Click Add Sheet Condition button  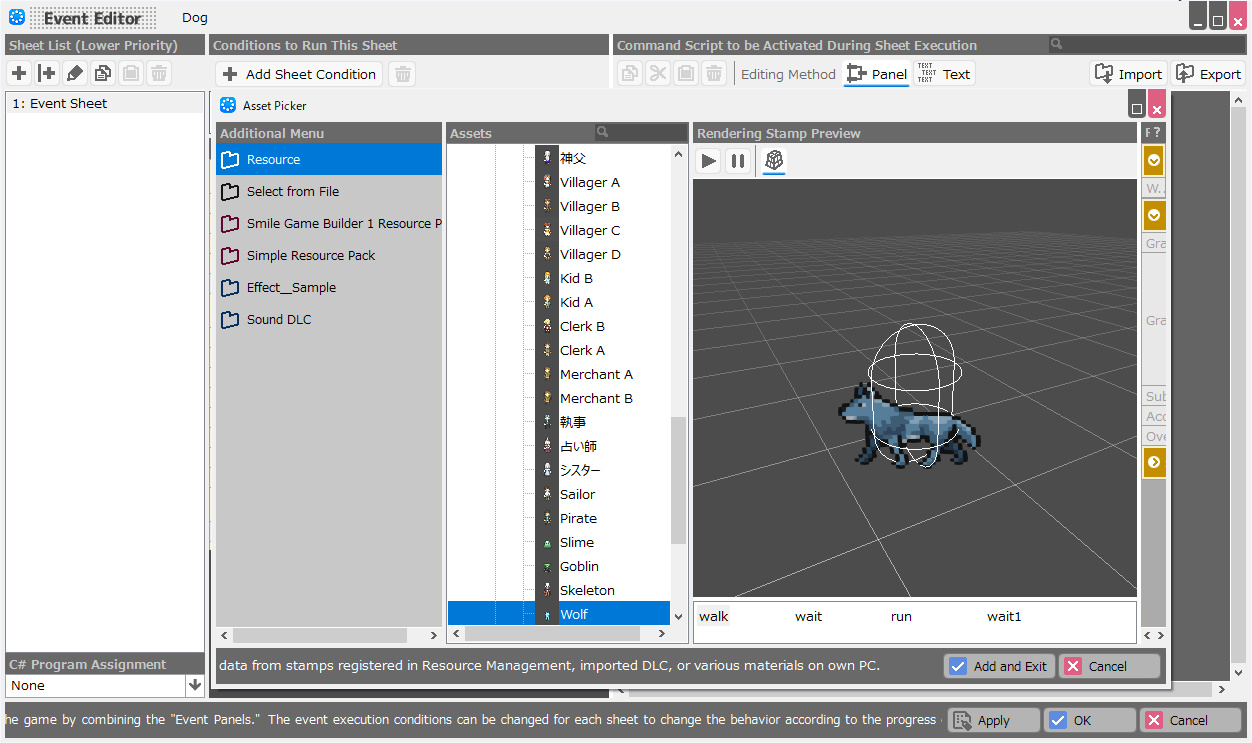[299, 74]
